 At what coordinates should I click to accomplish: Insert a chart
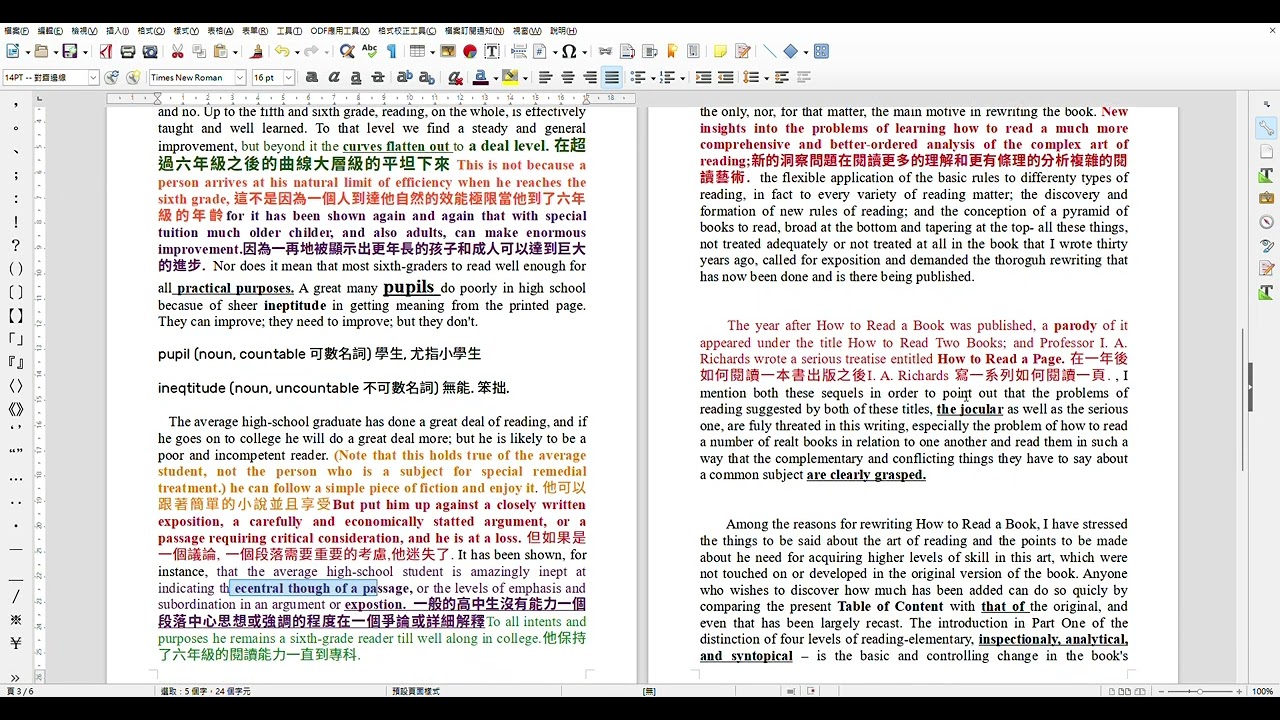click(x=470, y=51)
